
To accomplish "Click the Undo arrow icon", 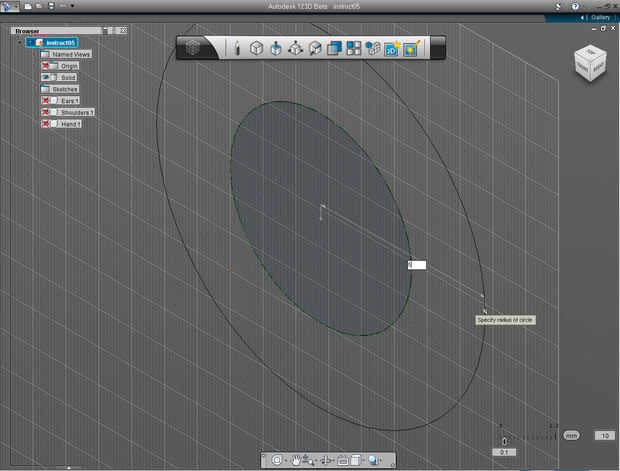I will [63, 6].
